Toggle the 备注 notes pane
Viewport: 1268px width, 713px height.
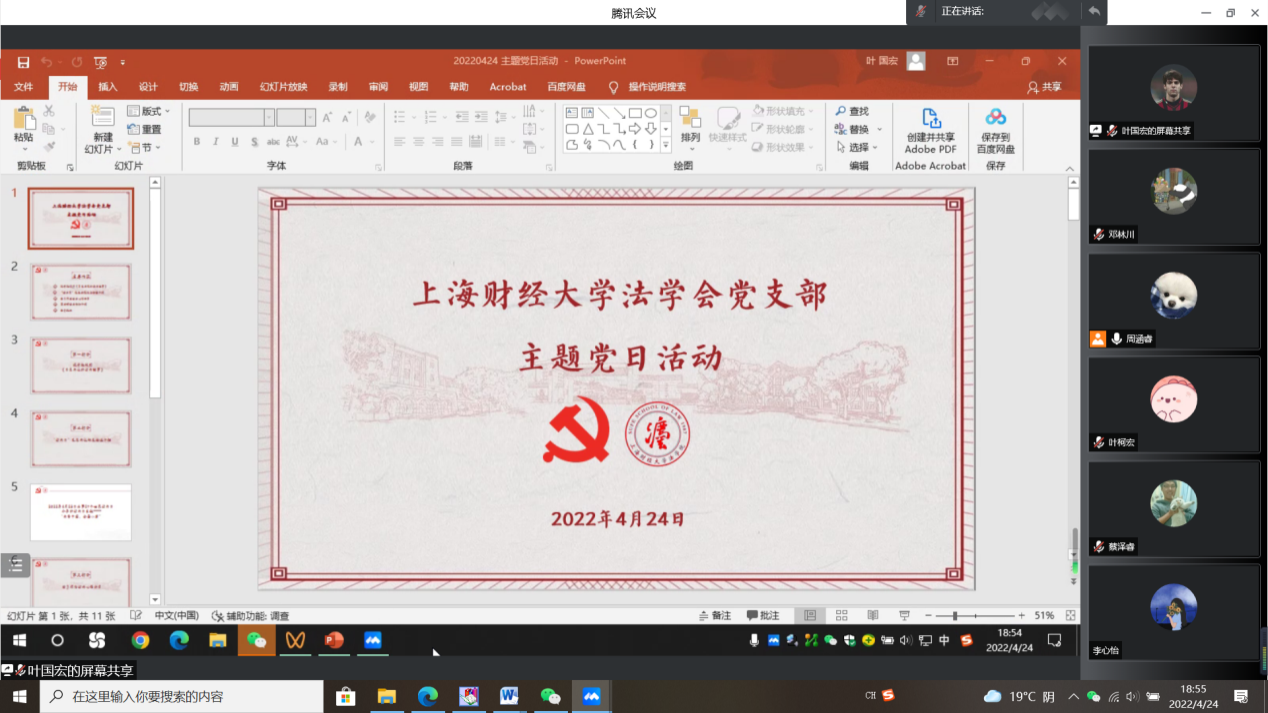(714, 616)
